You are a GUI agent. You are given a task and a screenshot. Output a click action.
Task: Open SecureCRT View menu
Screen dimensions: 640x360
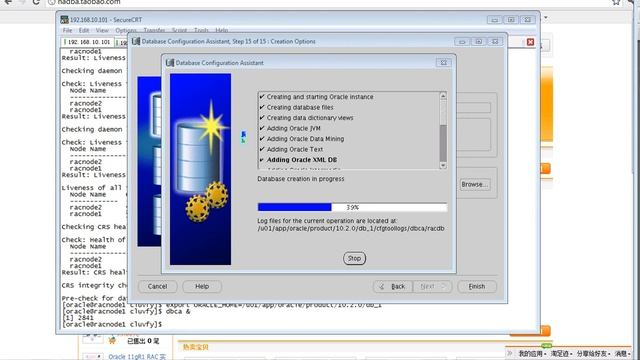(102, 30)
